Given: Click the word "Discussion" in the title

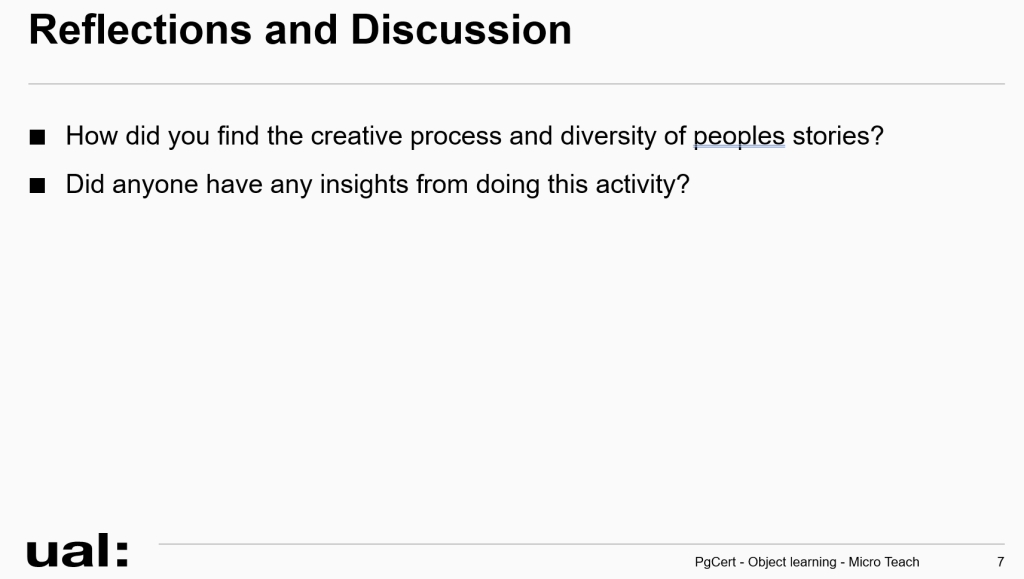Looking at the screenshot, I should tap(460, 30).
